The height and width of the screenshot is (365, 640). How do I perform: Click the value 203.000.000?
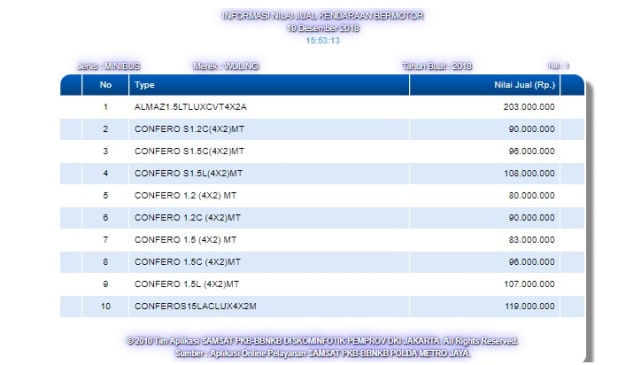(x=529, y=107)
